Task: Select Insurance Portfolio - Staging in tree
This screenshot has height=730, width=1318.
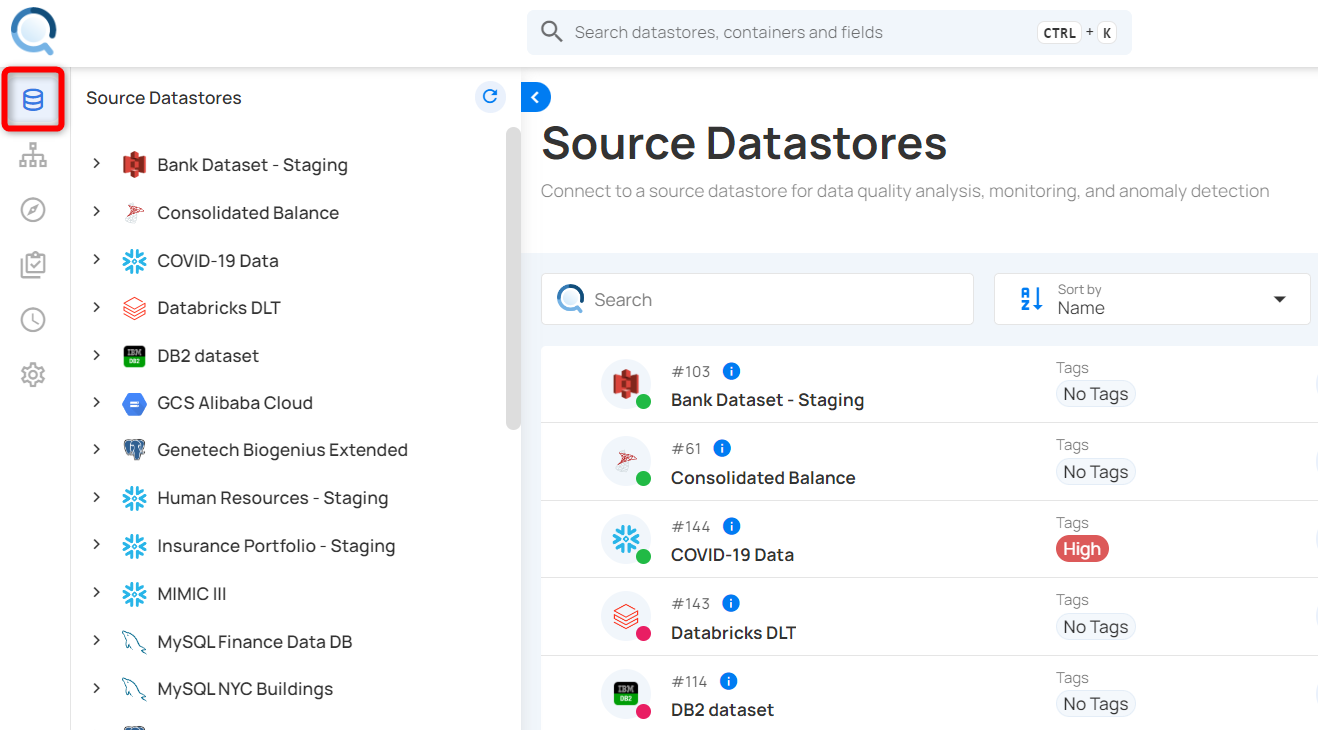Action: pos(276,546)
